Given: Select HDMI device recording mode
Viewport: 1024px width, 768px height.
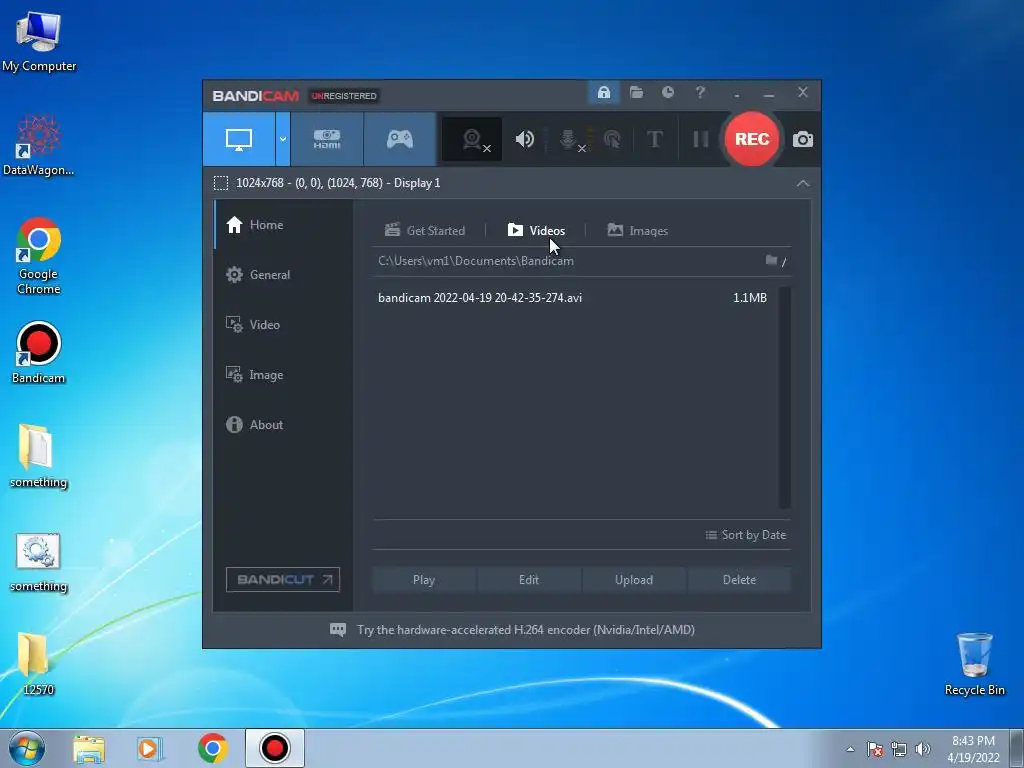Looking at the screenshot, I should tap(327, 139).
